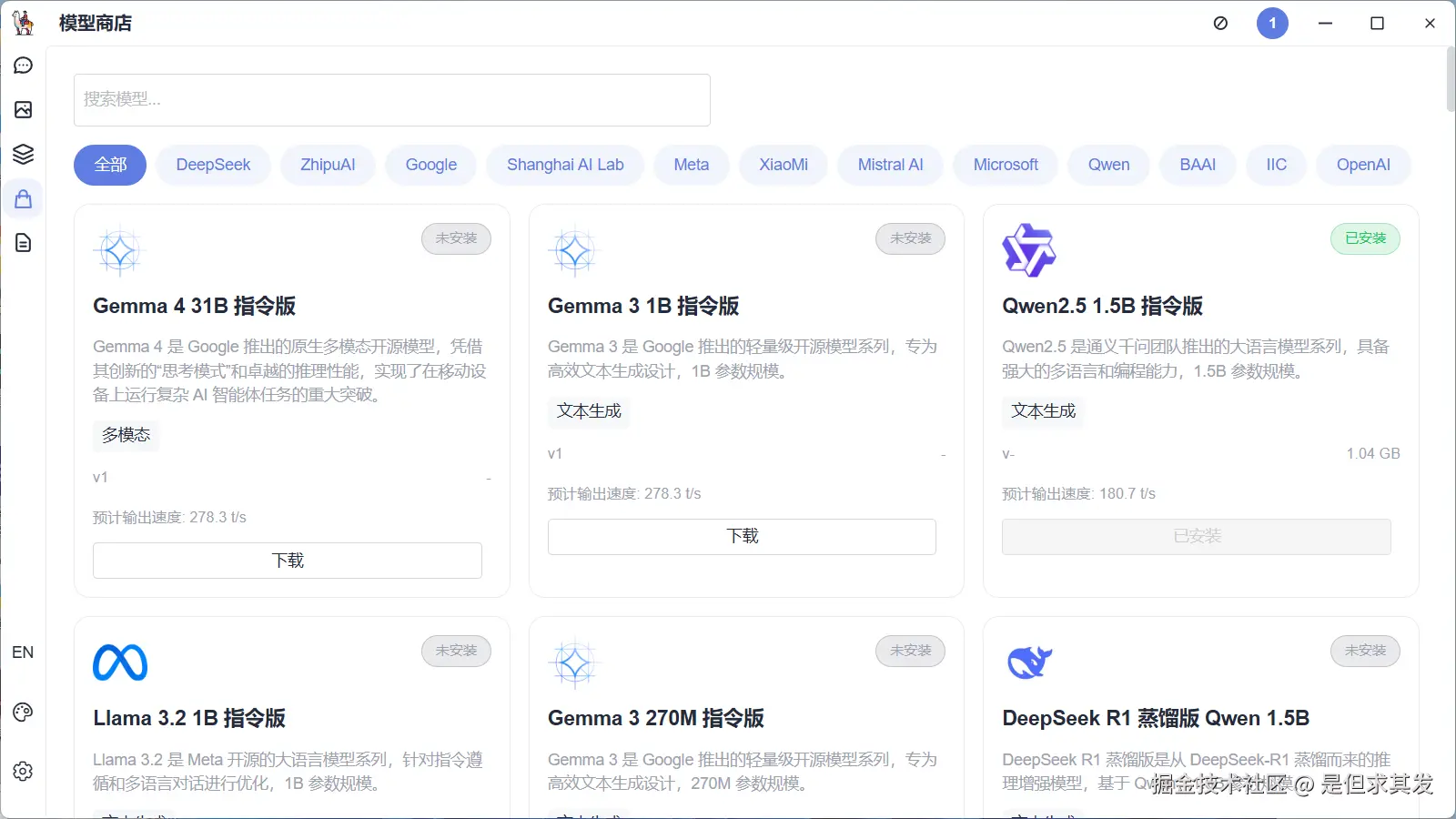Click the Llama 3.2 Meta logo
Viewport: 1456px width, 819px height.
tap(120, 662)
